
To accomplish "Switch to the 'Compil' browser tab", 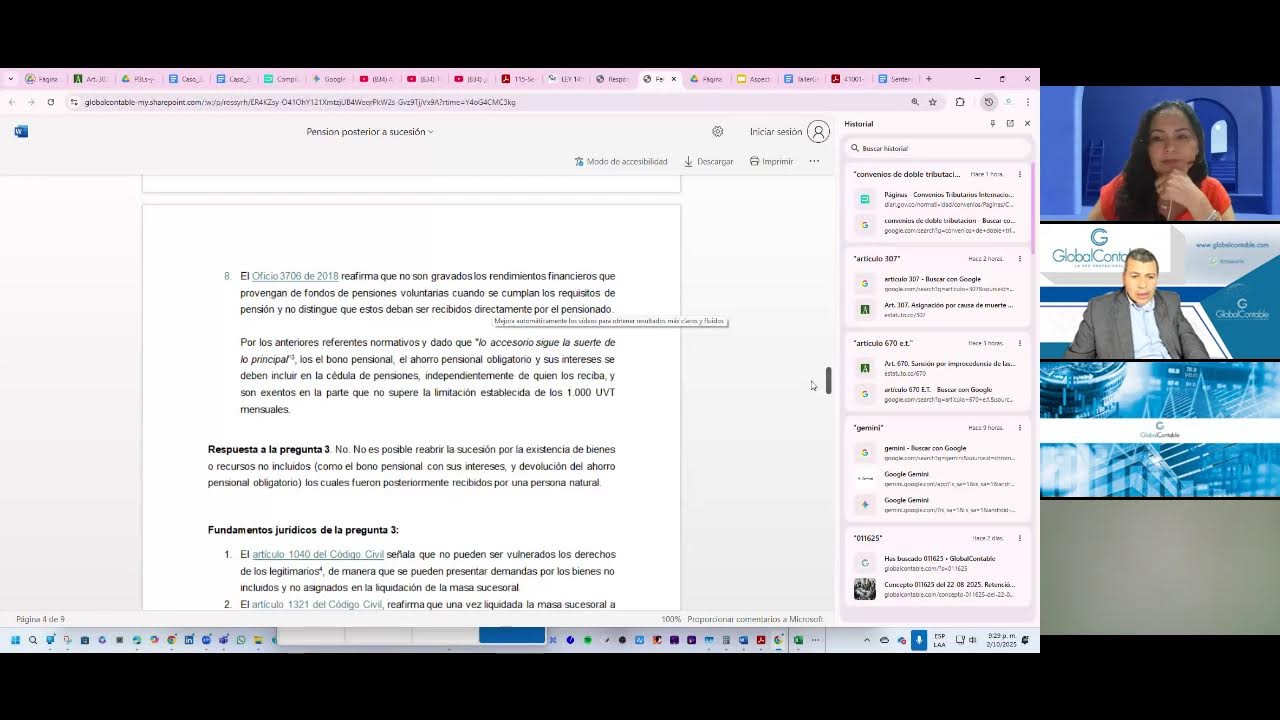I will point(281,79).
